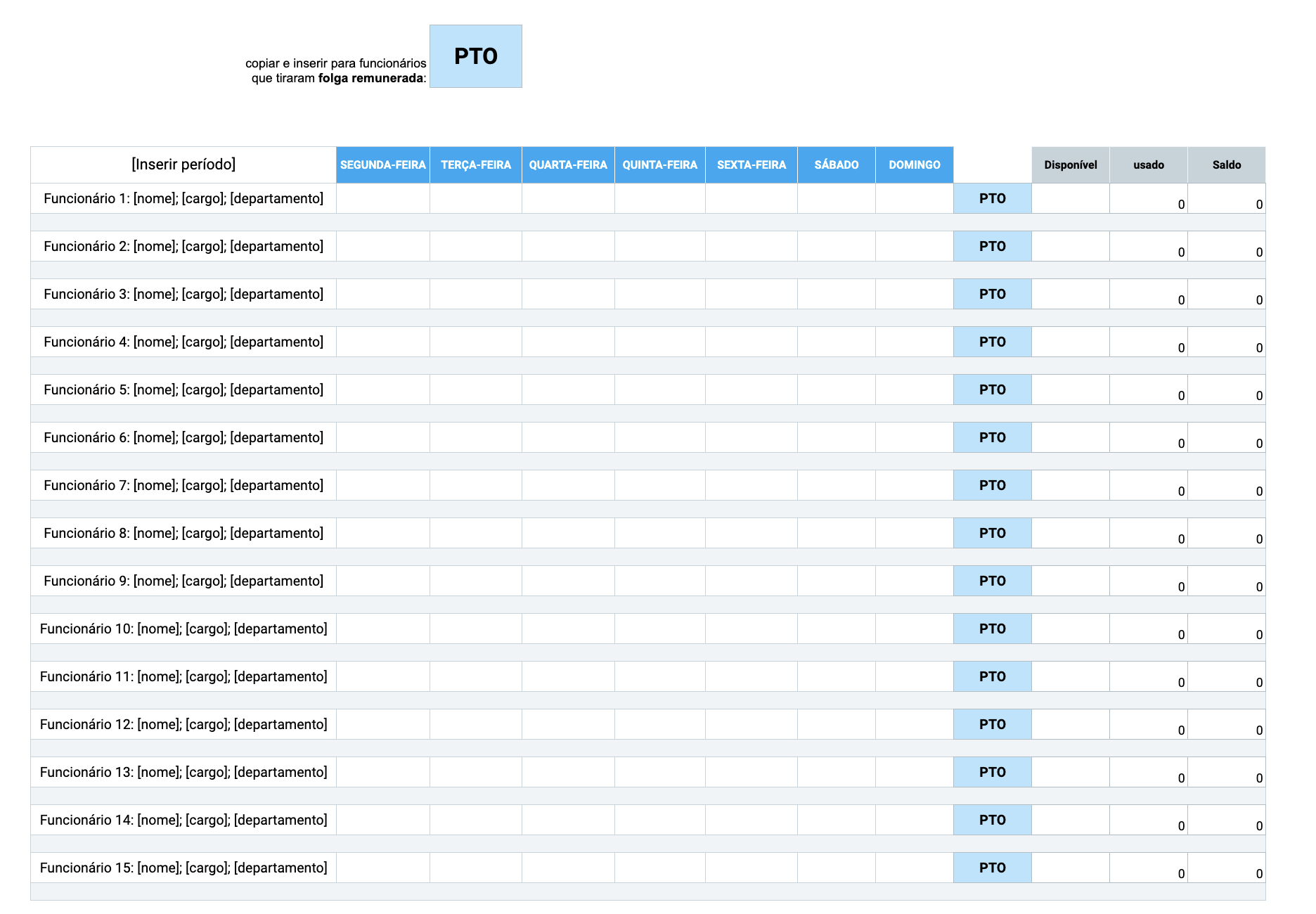Click Quarta-feira cell for Funcionário 4
The height and width of the screenshot is (914, 1316).
tap(568, 342)
